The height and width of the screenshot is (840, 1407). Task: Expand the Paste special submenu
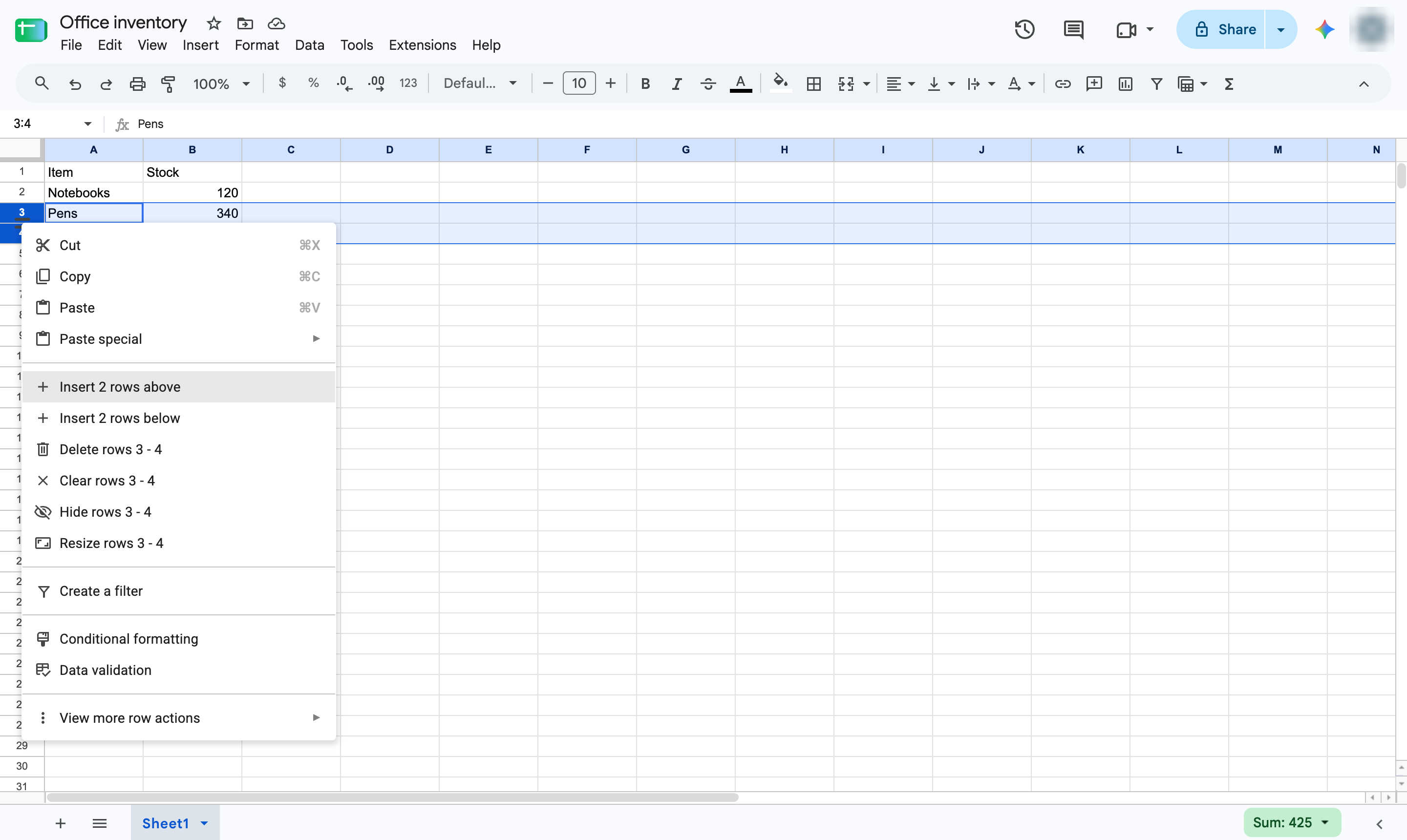pyautogui.click(x=179, y=338)
